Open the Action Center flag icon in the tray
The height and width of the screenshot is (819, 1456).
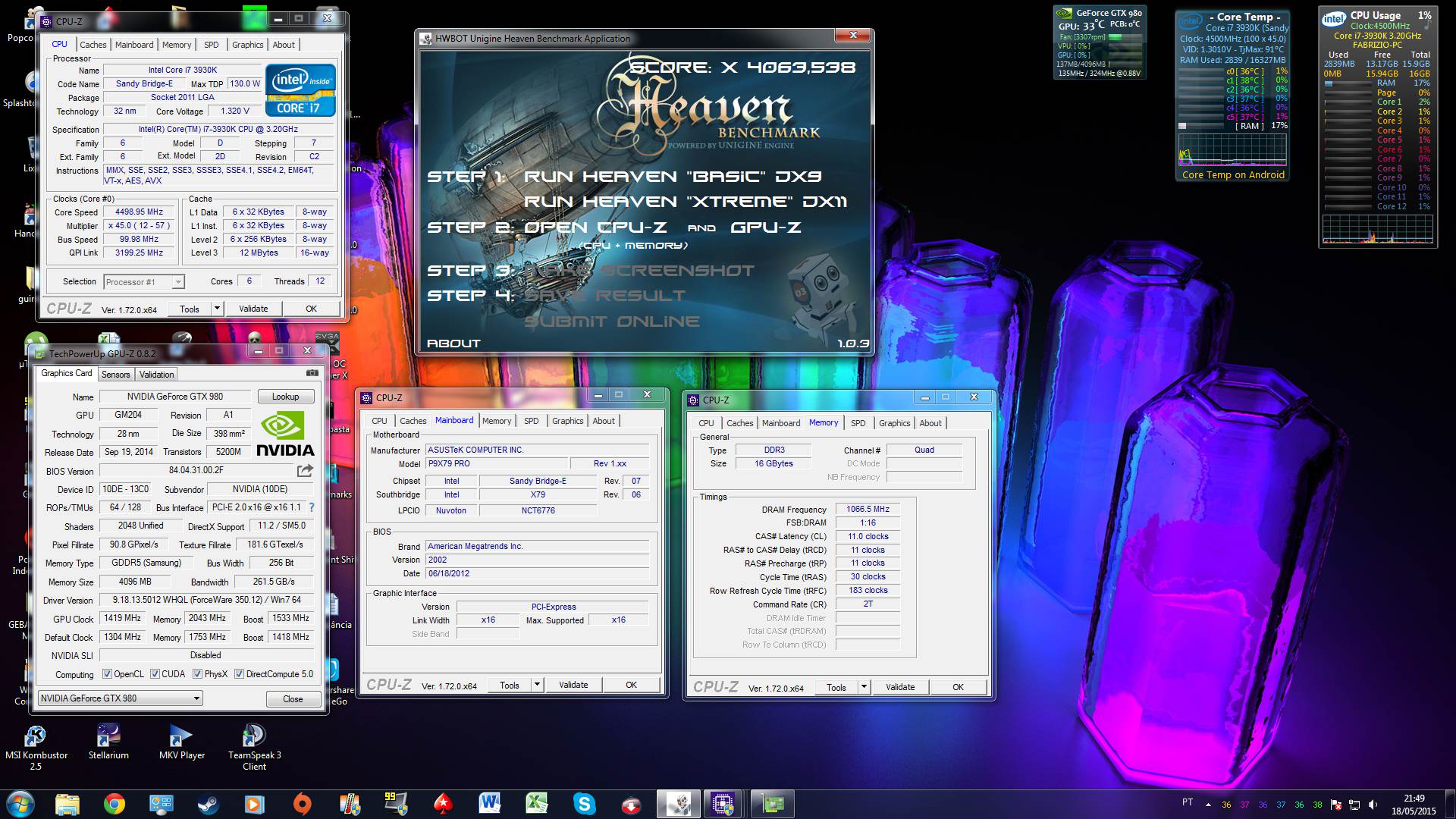[x=1336, y=805]
